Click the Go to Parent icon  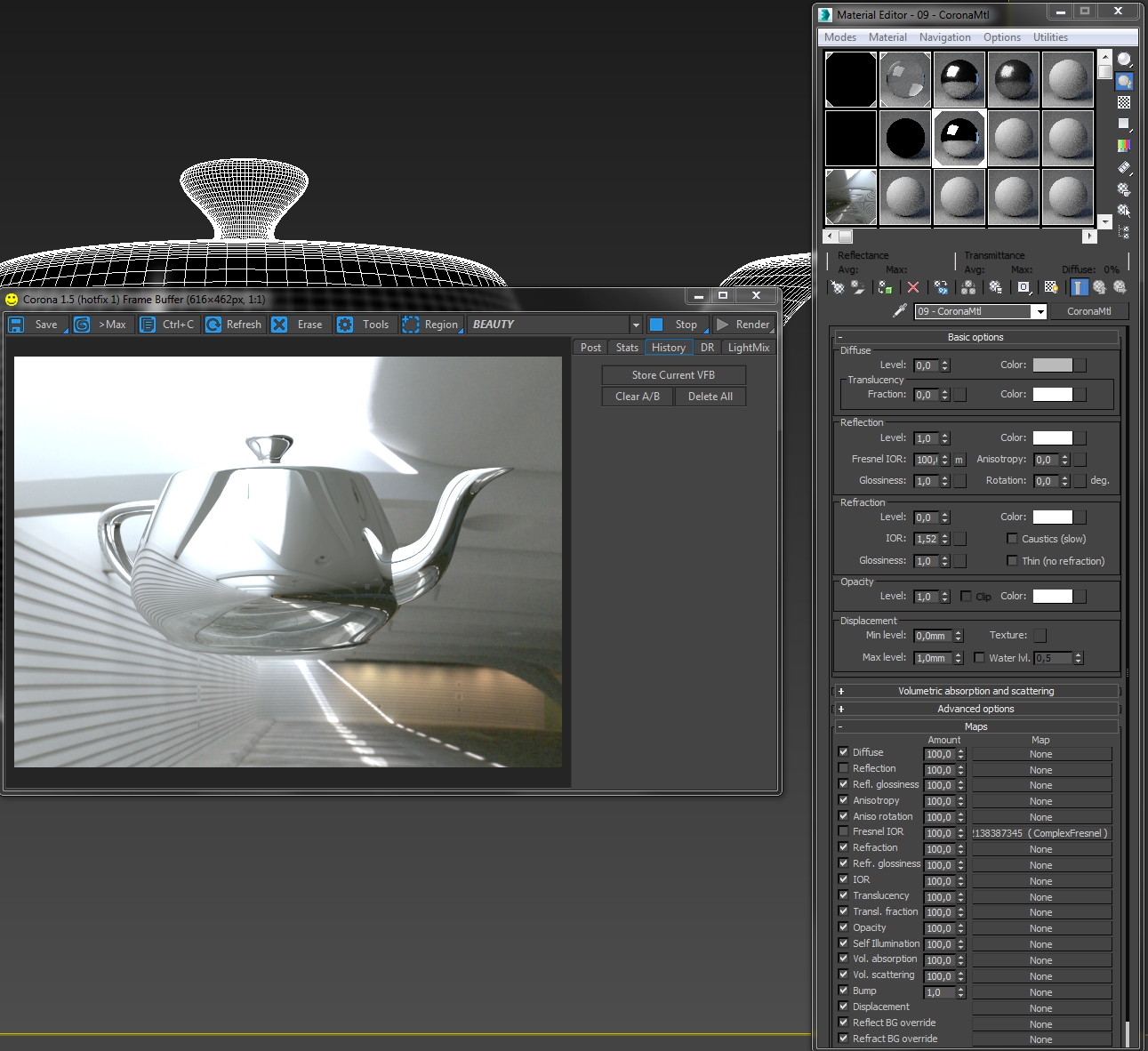1100,287
